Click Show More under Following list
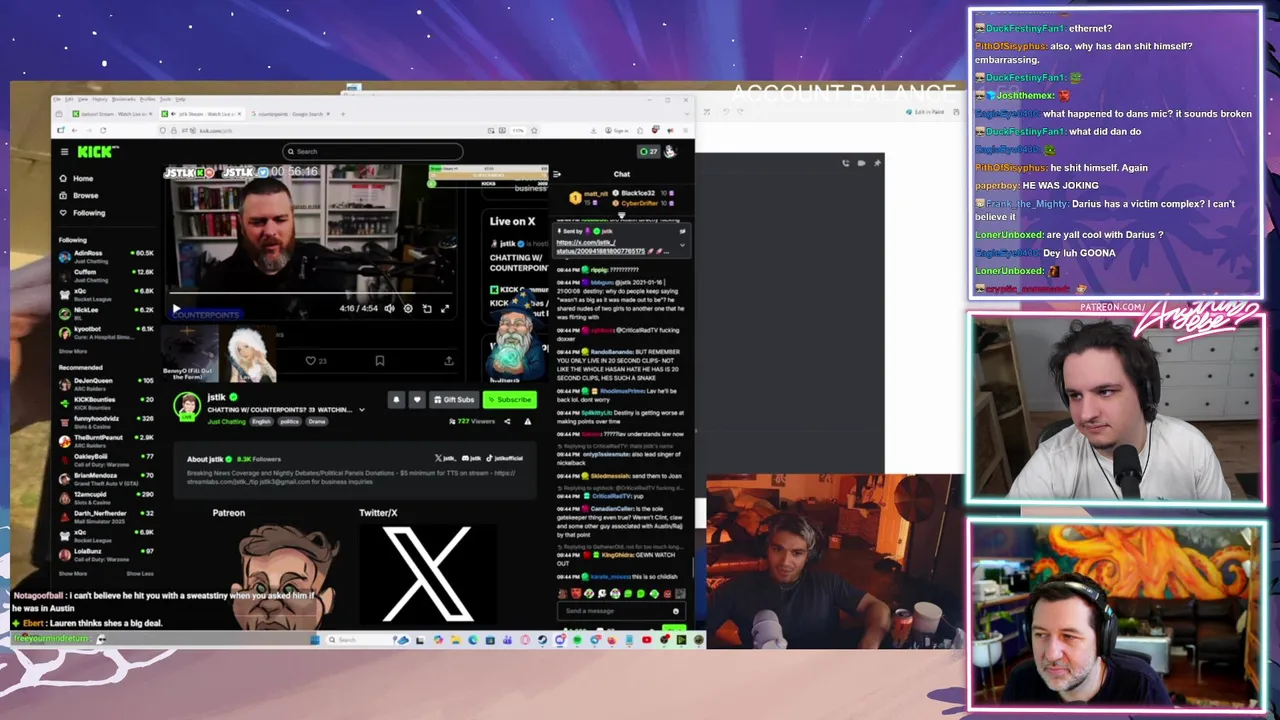The height and width of the screenshot is (720, 1280). 72,351
